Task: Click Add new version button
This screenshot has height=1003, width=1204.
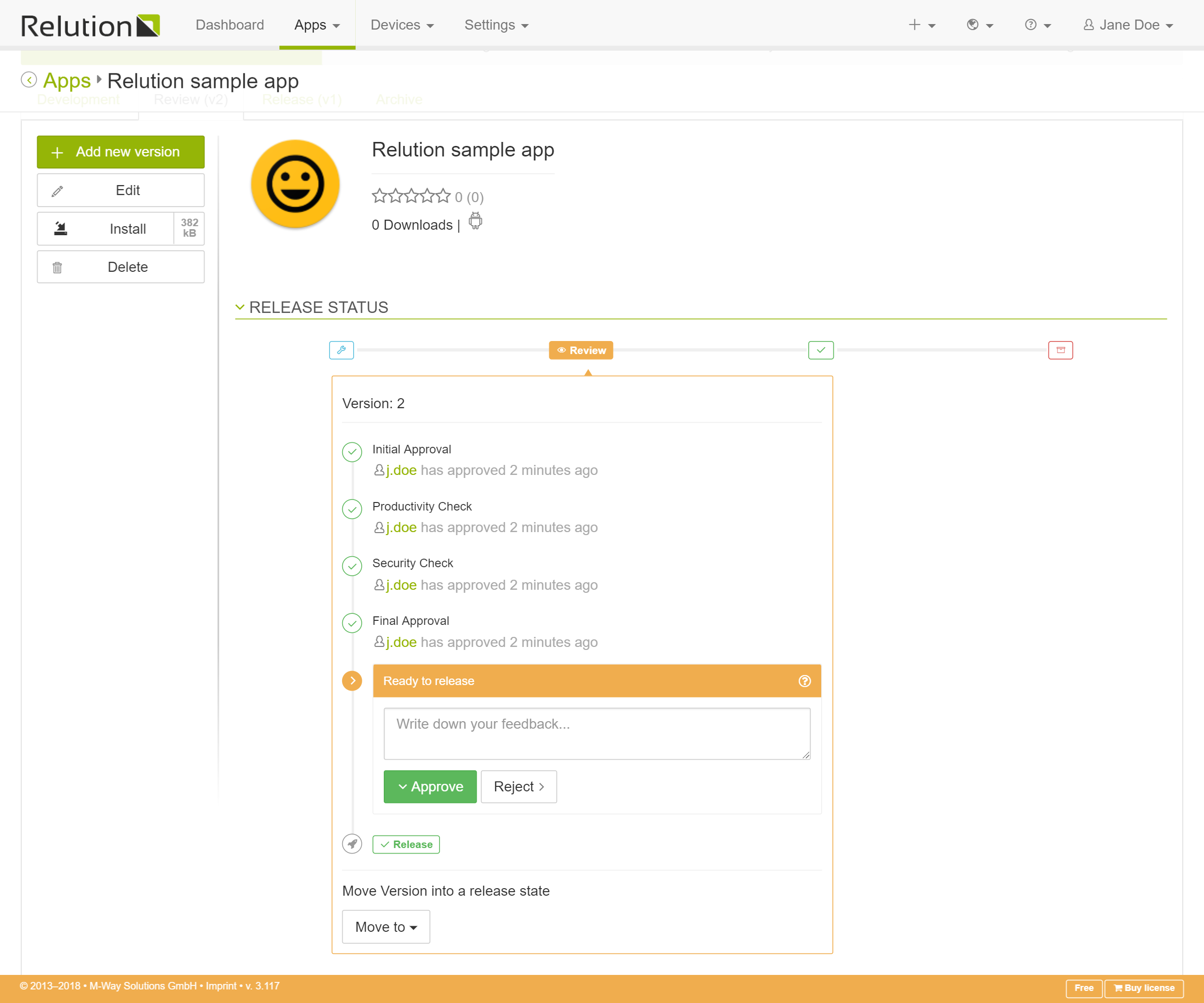Action: 120,152
